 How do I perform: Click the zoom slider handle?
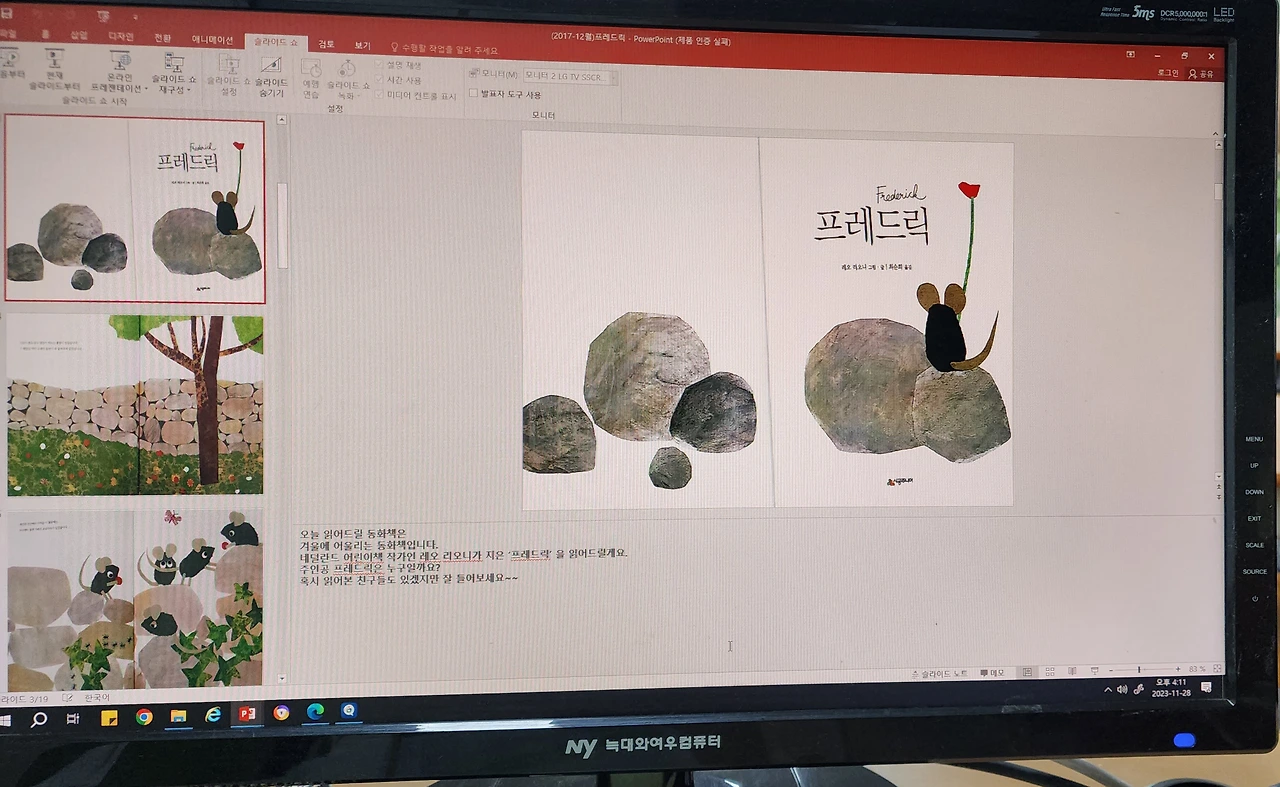pos(1139,670)
